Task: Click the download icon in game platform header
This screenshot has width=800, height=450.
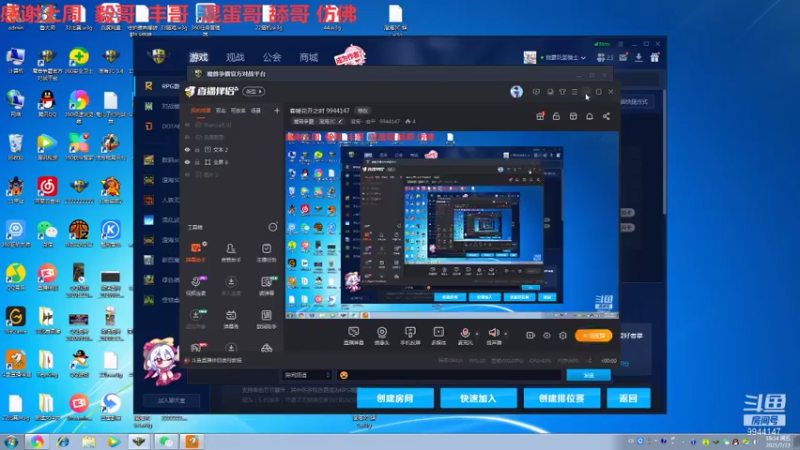Action: point(639,58)
